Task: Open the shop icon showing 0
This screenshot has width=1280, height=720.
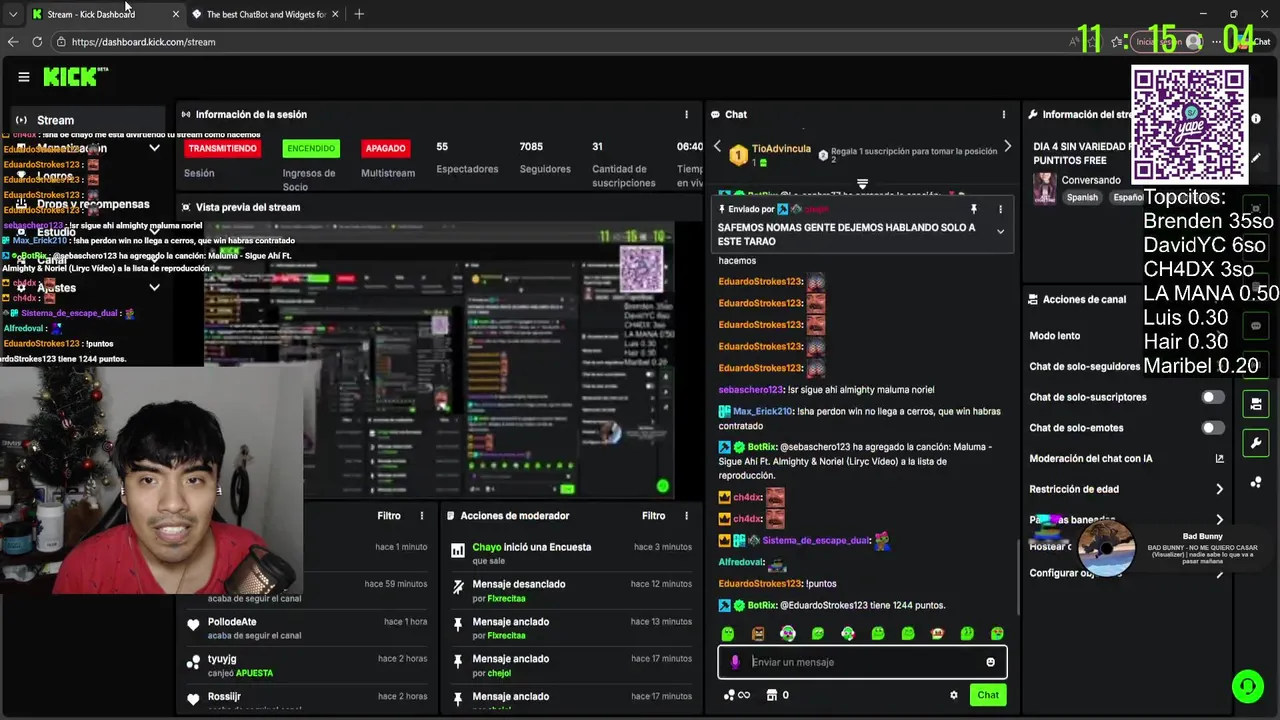Action: [778, 695]
